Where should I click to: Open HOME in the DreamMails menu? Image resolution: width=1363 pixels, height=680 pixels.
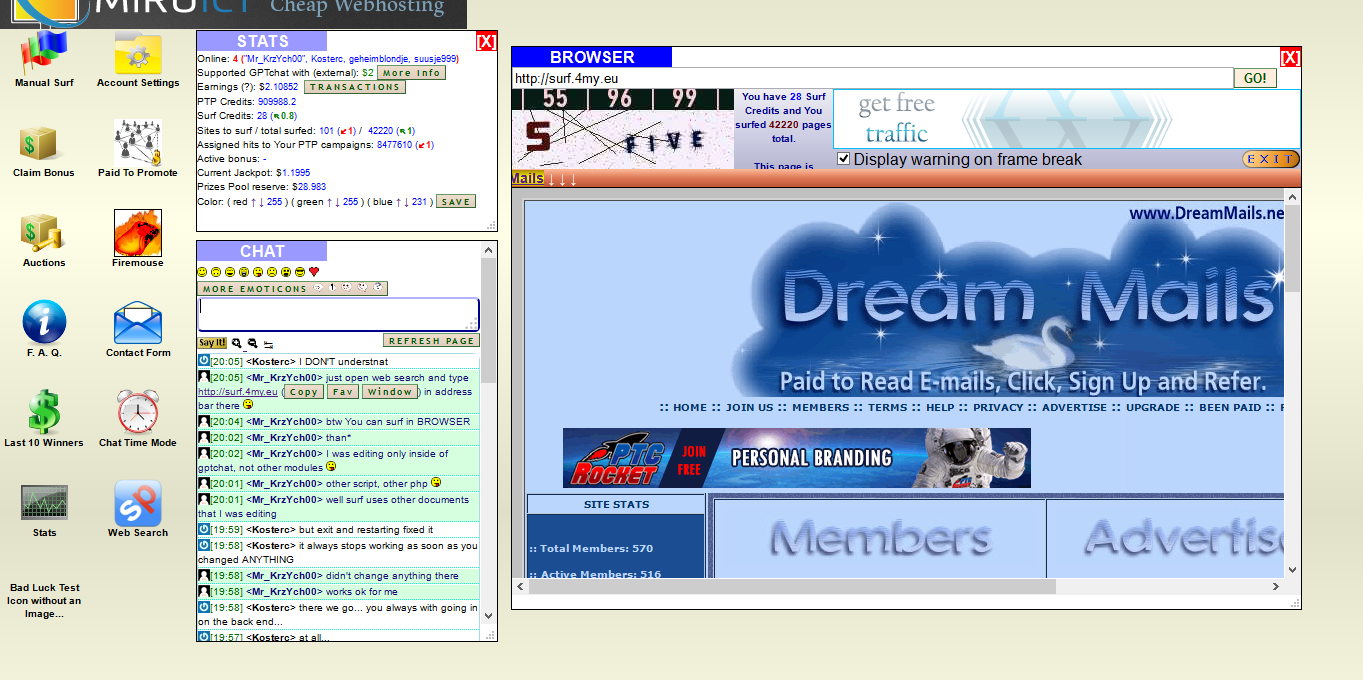pyautogui.click(x=689, y=407)
